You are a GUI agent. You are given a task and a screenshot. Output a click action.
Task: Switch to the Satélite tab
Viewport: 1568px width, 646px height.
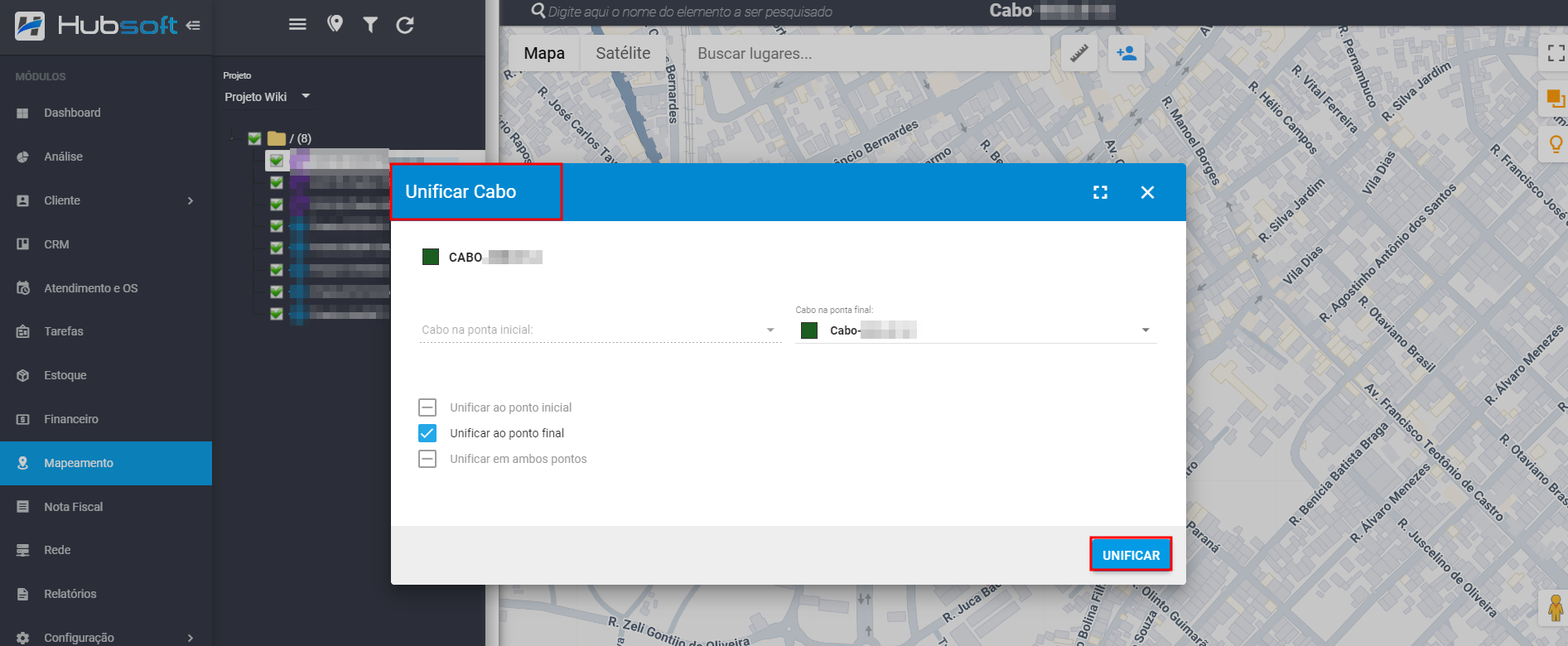[624, 53]
